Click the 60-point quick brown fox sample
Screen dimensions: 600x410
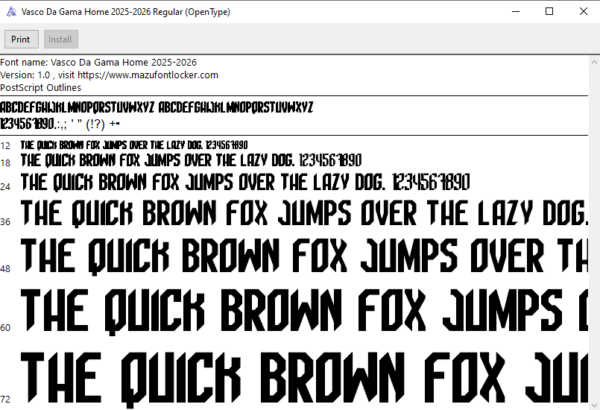[304, 312]
